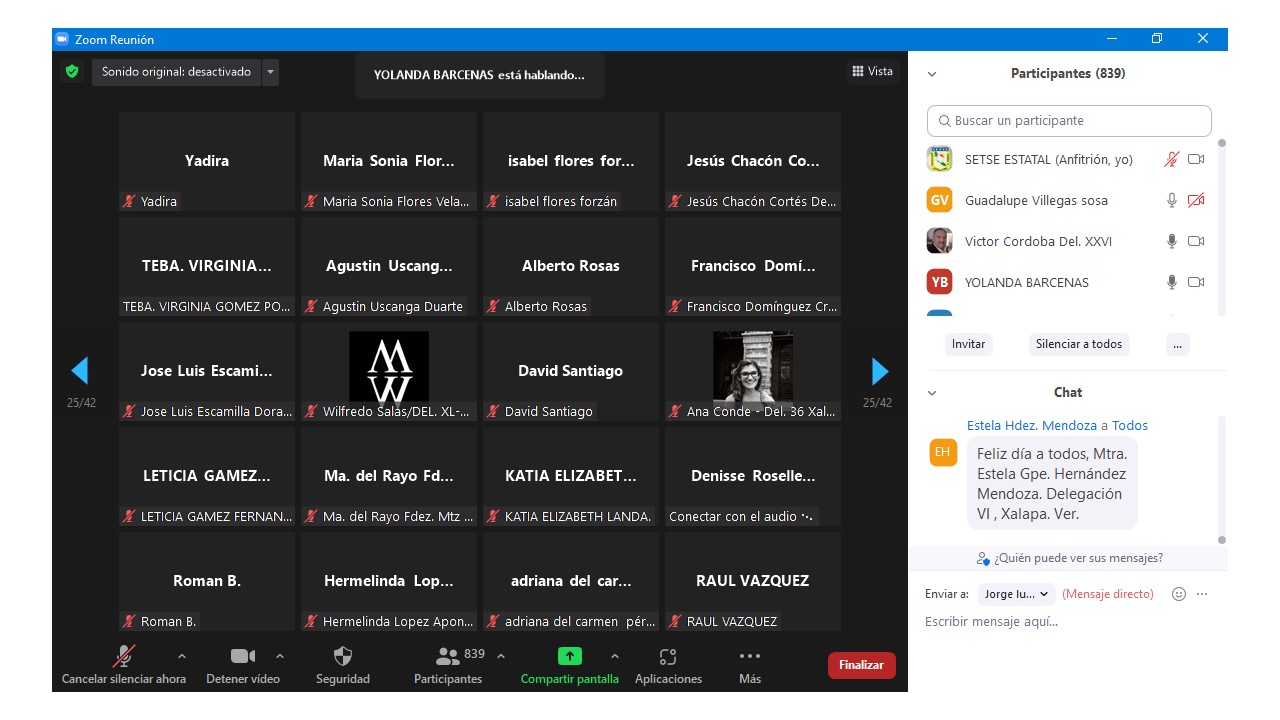Click SETSE ESTATAL camera icon
The image size is (1280, 720).
point(1196,159)
